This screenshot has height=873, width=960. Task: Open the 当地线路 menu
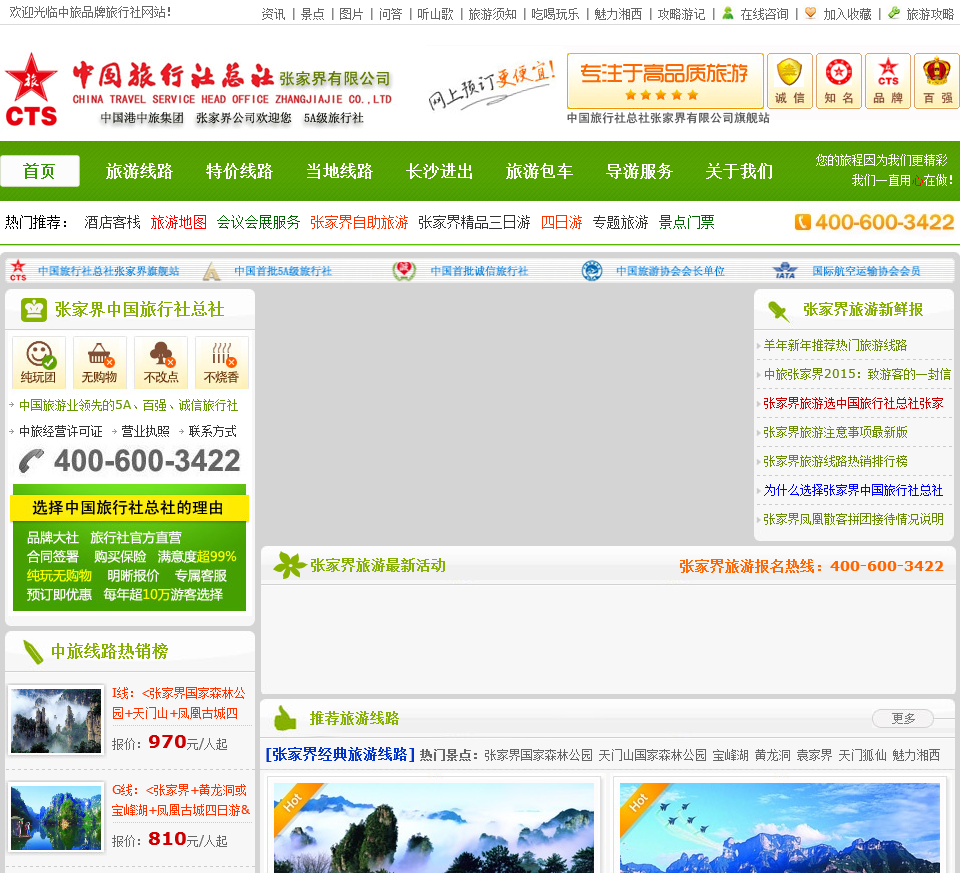(339, 171)
